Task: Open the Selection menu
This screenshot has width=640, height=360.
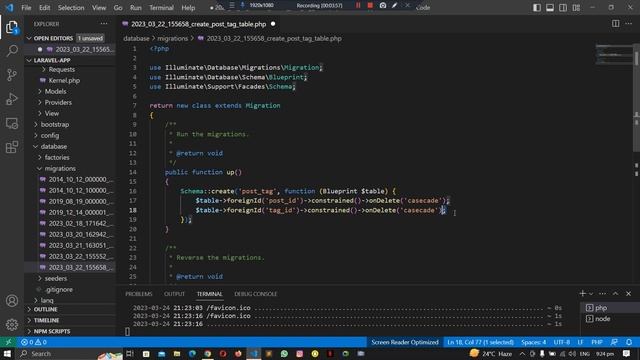Action: pyautogui.click(x=71, y=7)
